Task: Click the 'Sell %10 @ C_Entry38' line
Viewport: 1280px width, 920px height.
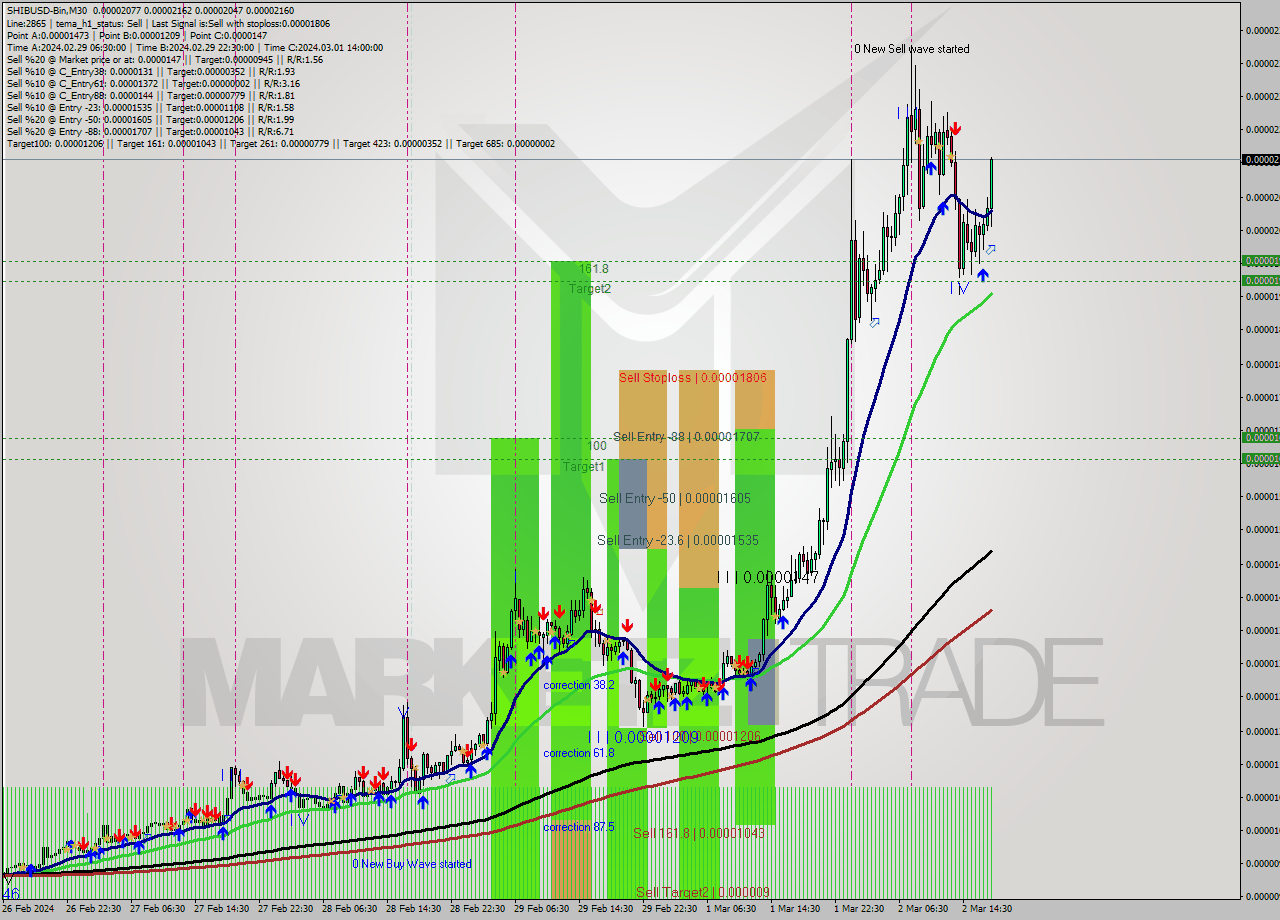Action: pyautogui.click(x=151, y=71)
